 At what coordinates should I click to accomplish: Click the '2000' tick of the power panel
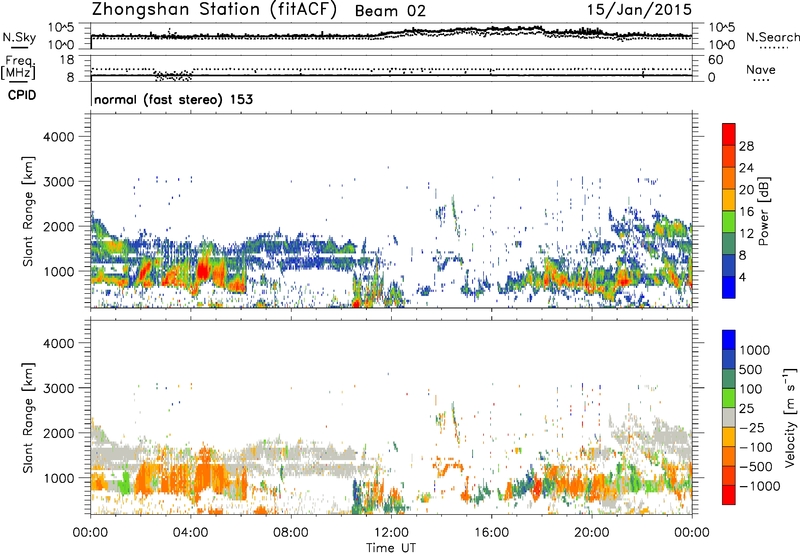coord(58,226)
